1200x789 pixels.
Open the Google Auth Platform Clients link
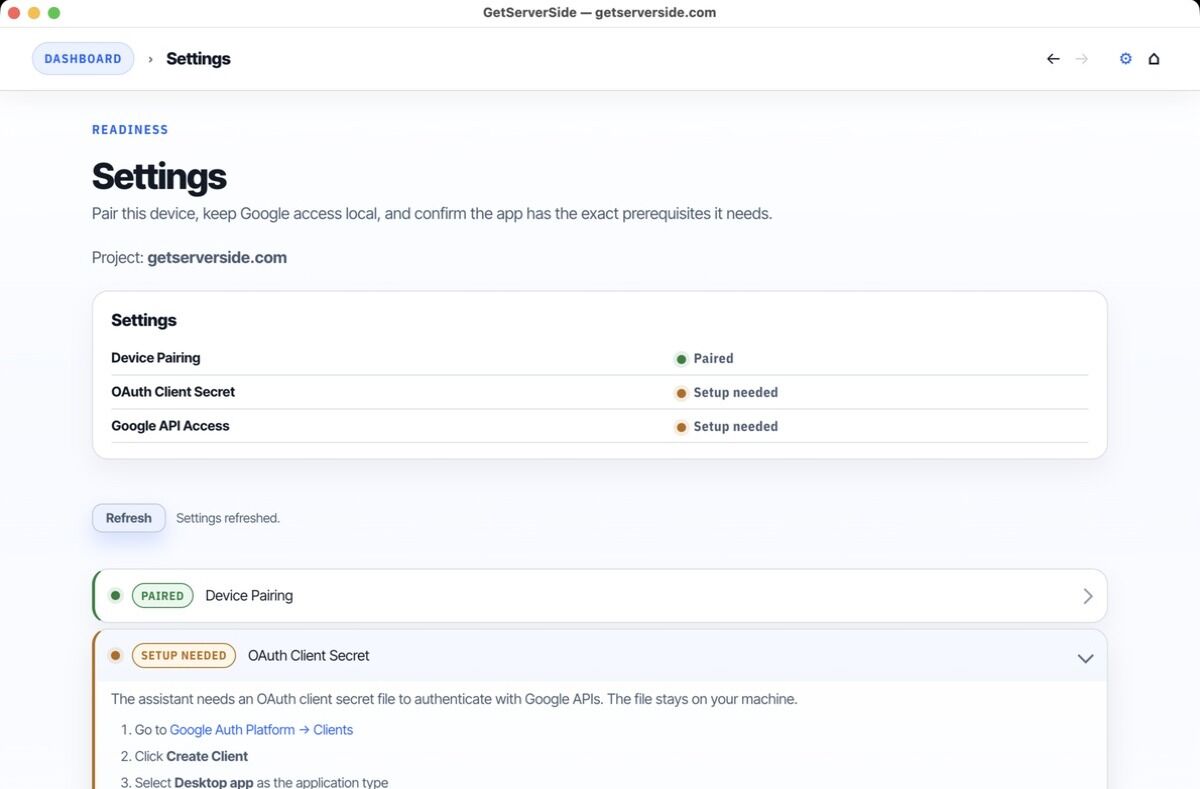coord(262,729)
